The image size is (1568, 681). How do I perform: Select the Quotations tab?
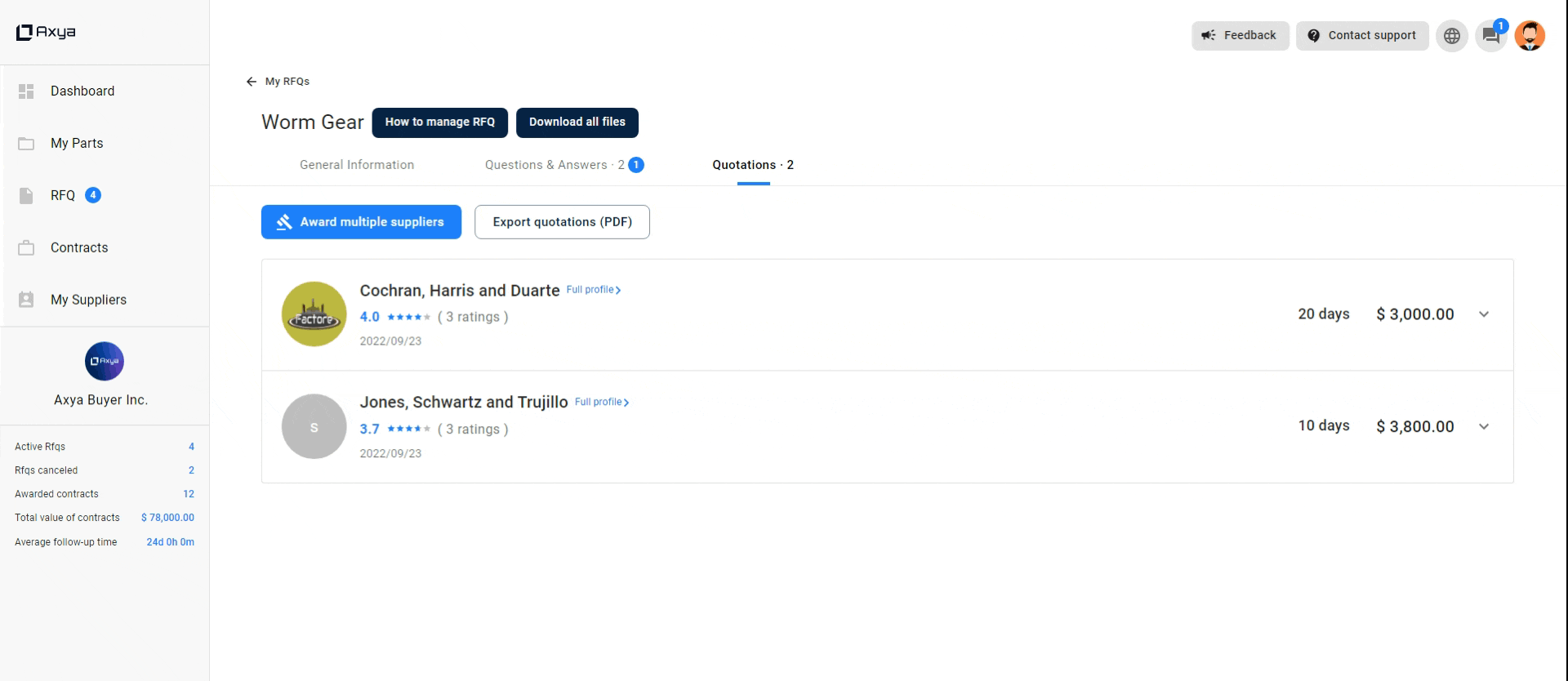click(753, 165)
